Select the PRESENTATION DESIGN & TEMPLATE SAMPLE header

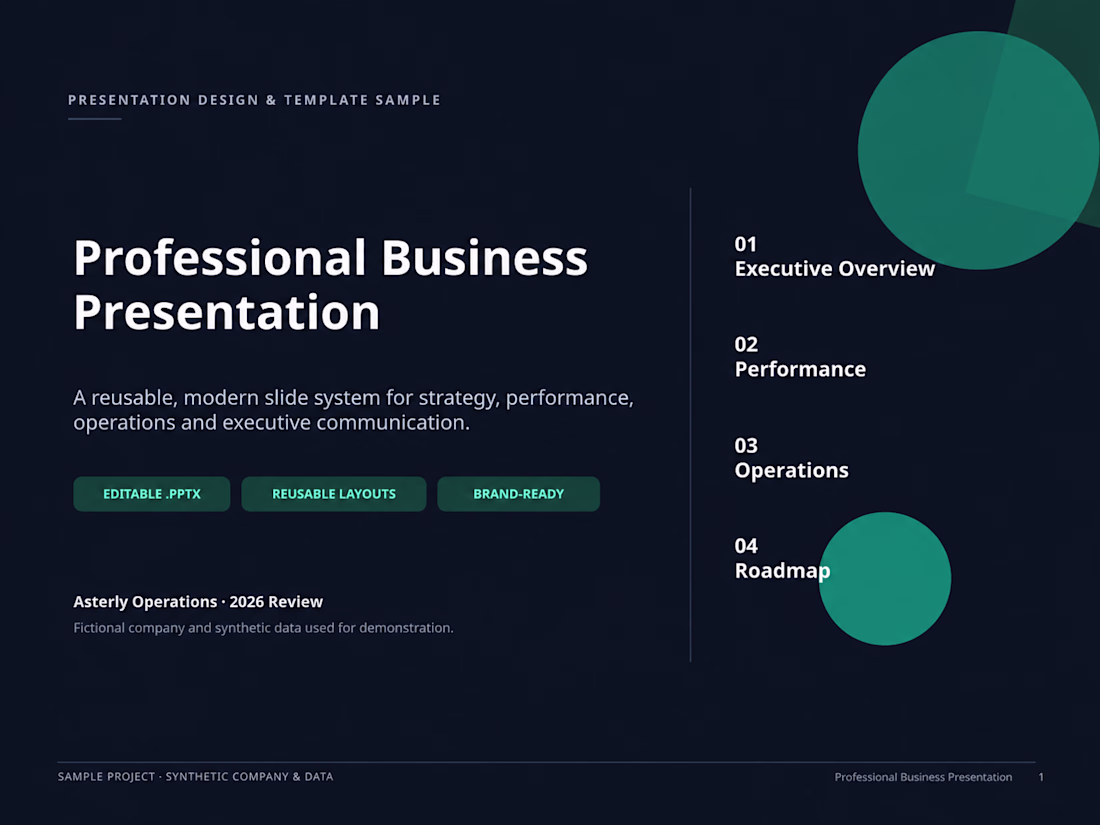(x=254, y=100)
